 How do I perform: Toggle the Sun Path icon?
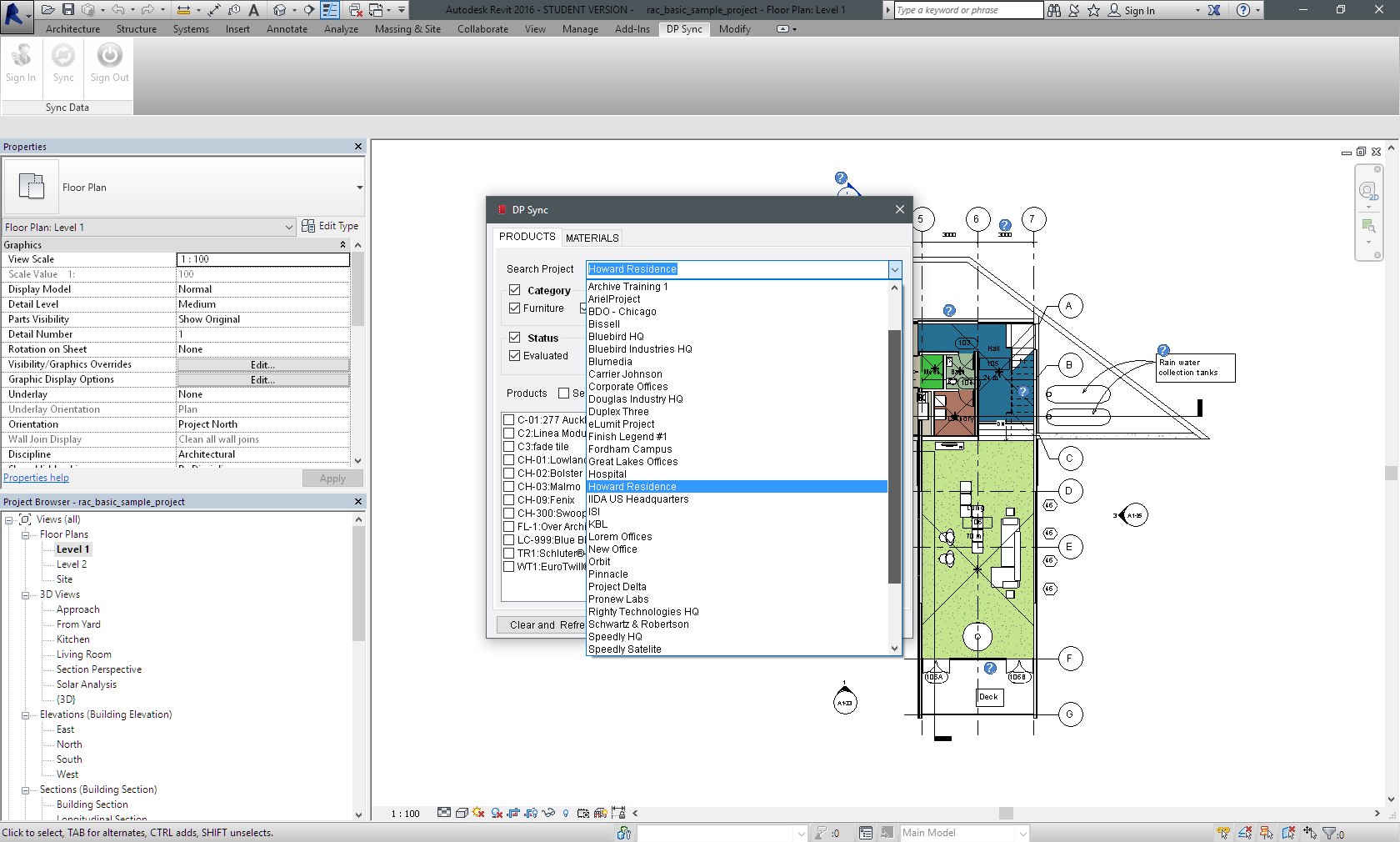coord(478,813)
